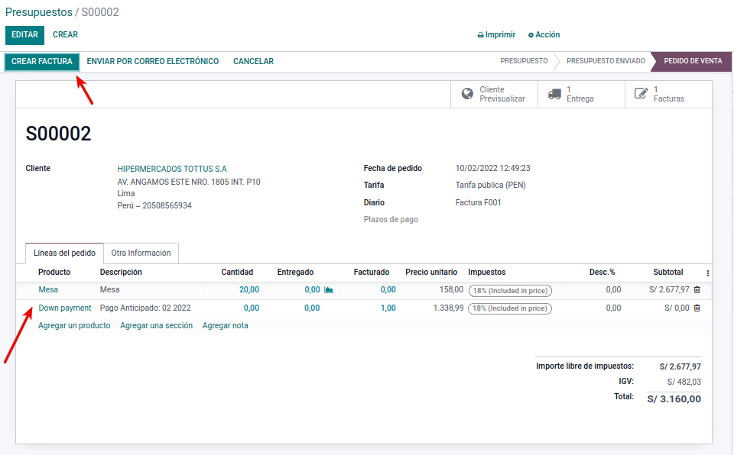Expand the Acción dropdown

point(544,34)
